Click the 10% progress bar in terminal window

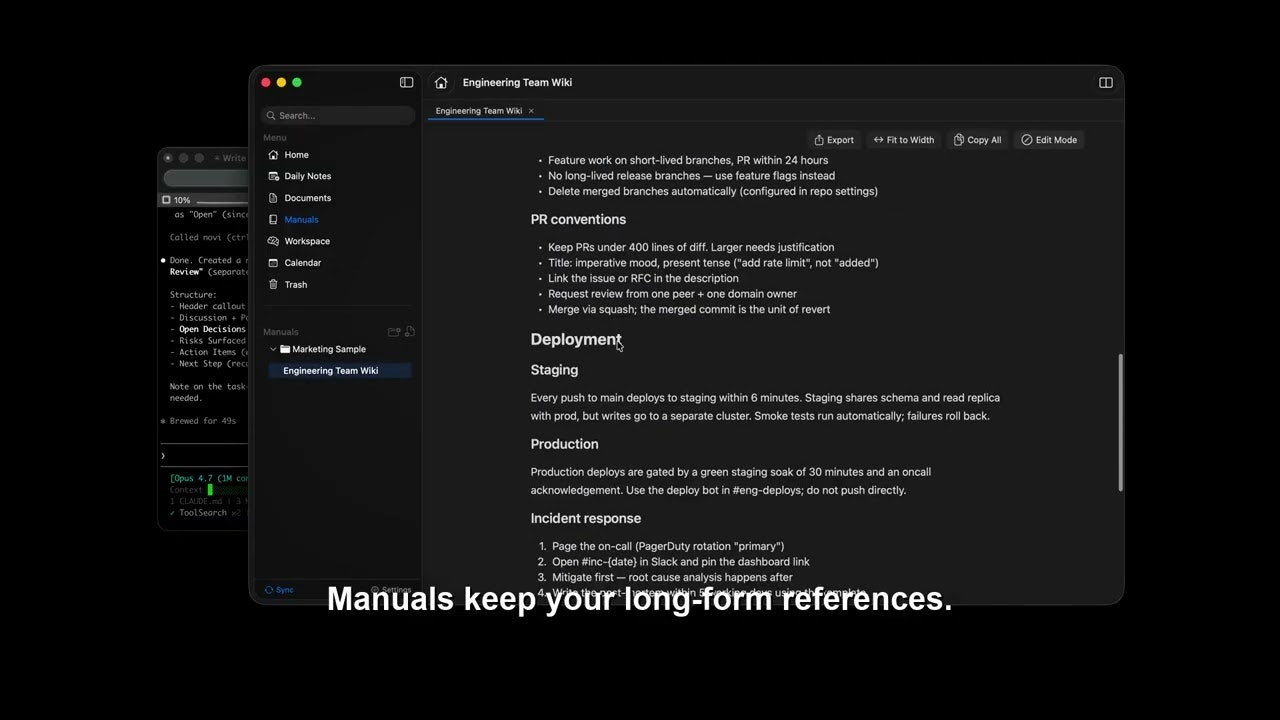pos(221,200)
